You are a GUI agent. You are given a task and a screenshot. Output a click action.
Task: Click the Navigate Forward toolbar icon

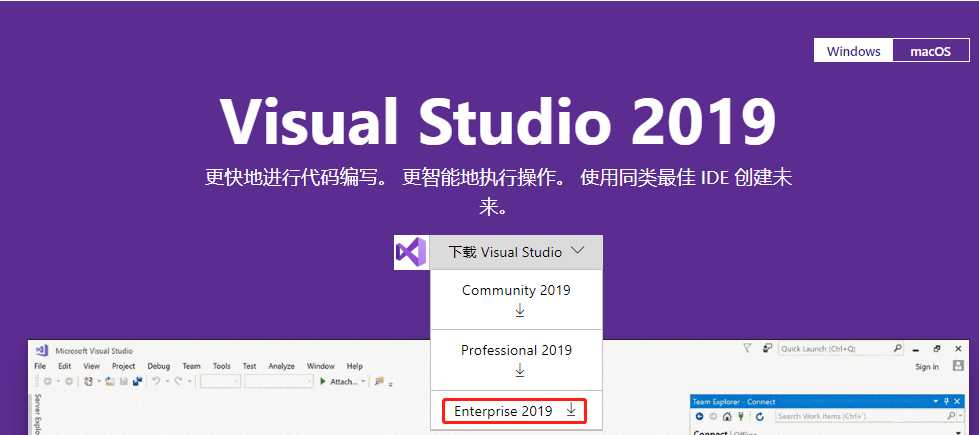click(x=69, y=381)
